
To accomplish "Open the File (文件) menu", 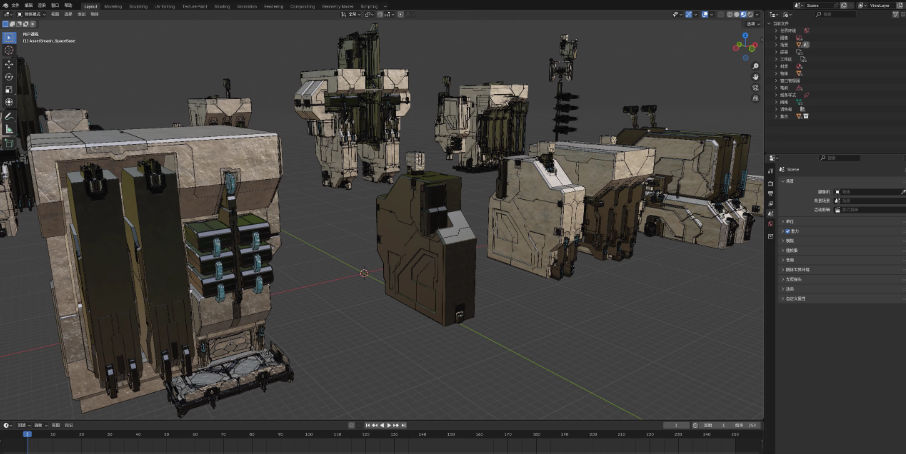I will (x=15, y=5).
